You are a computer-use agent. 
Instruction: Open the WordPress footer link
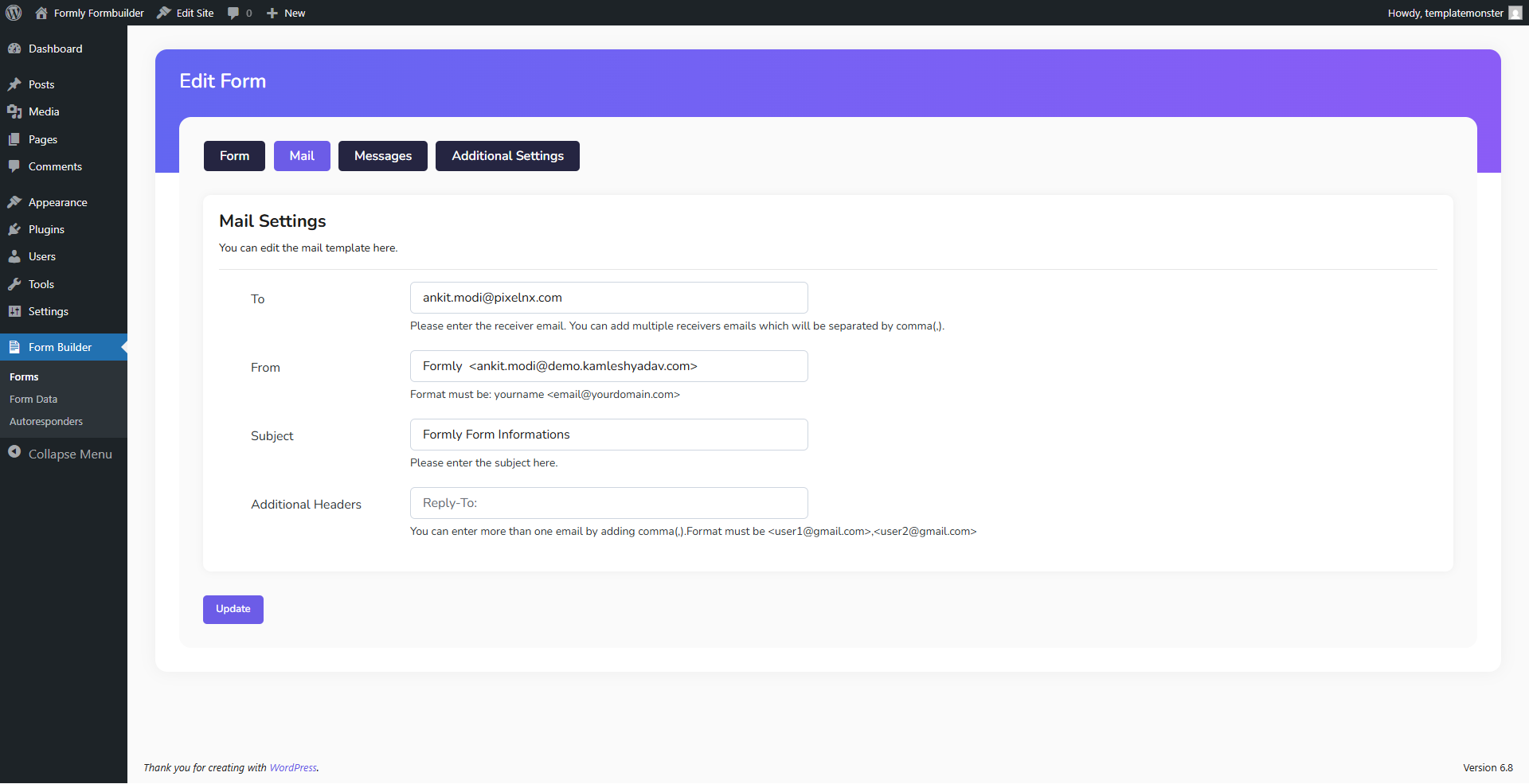coord(293,768)
